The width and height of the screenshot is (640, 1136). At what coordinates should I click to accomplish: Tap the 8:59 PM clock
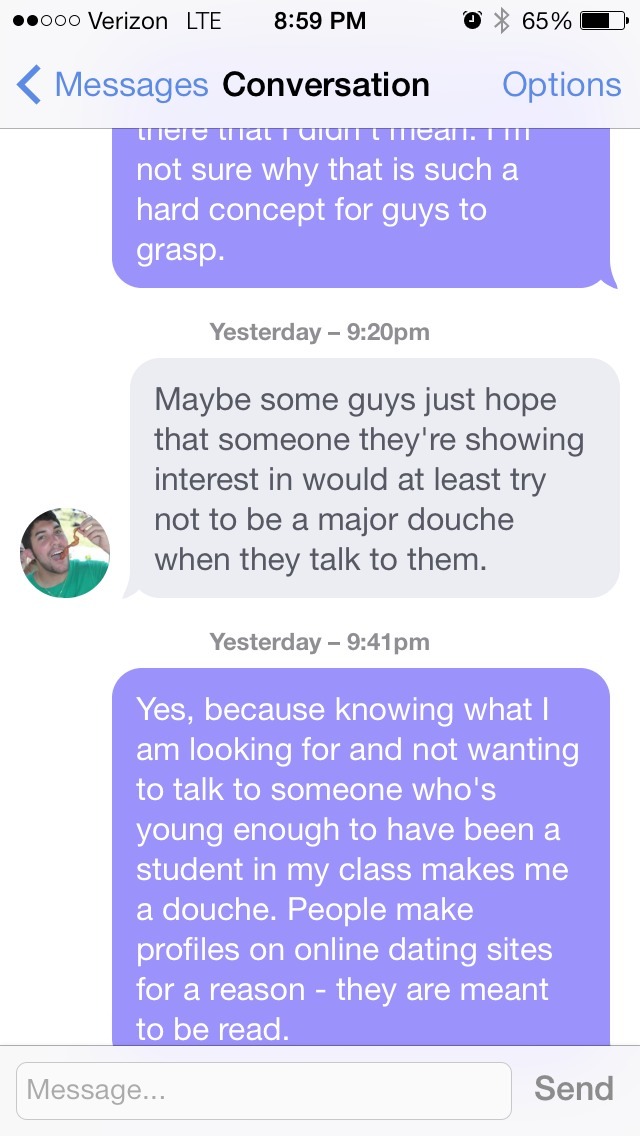click(320, 20)
